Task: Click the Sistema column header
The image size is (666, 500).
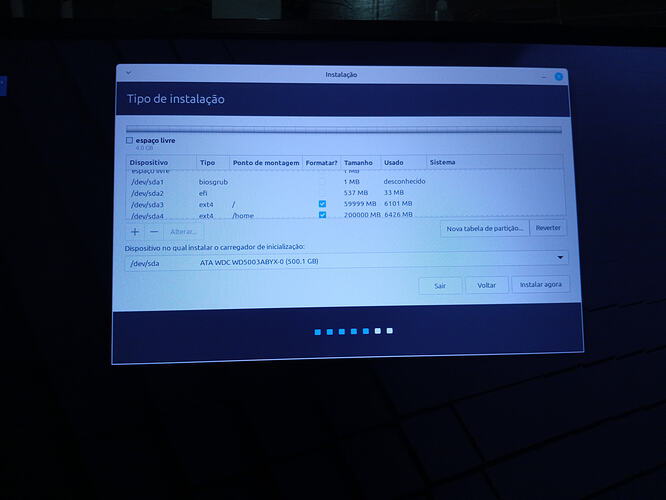Action: [495, 162]
